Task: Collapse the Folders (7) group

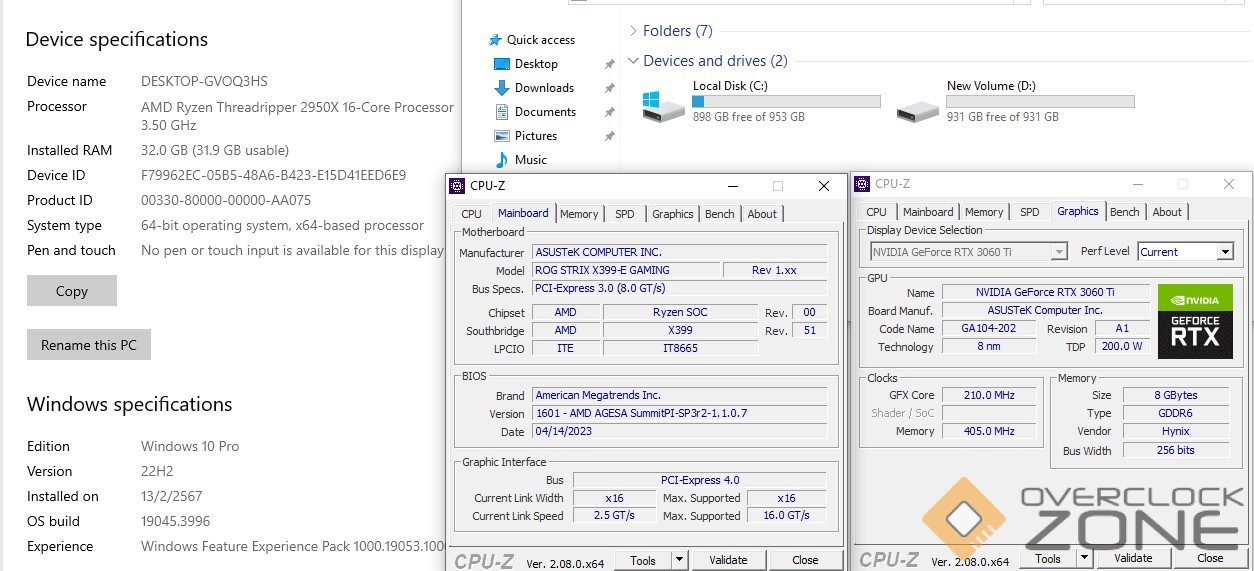Action: [633, 31]
